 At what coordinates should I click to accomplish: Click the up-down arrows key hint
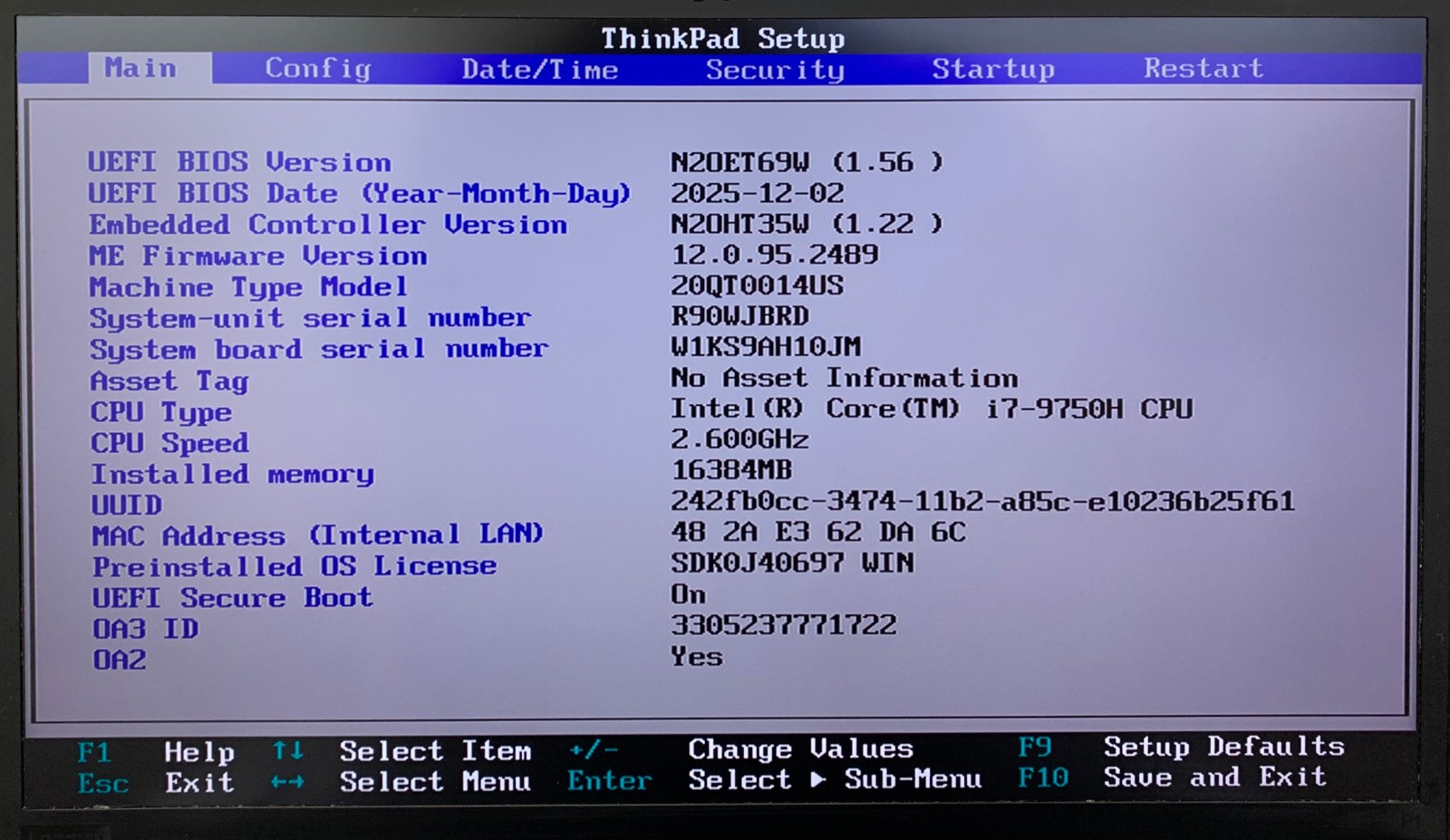pos(288,751)
